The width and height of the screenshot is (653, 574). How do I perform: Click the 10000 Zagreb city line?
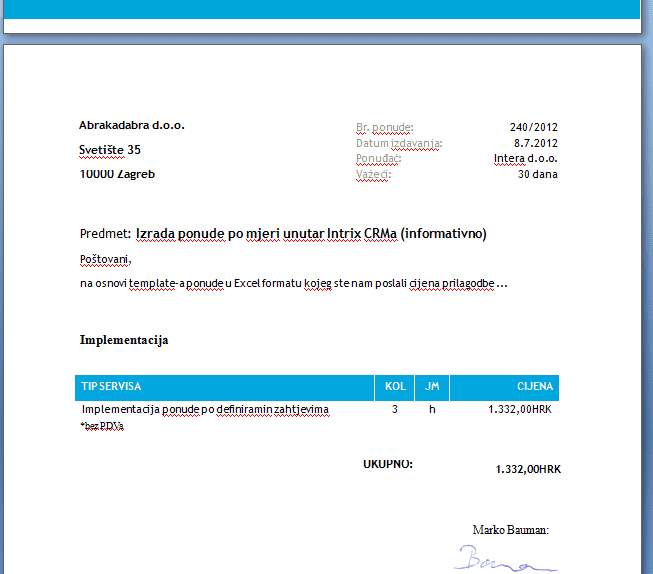point(117,174)
